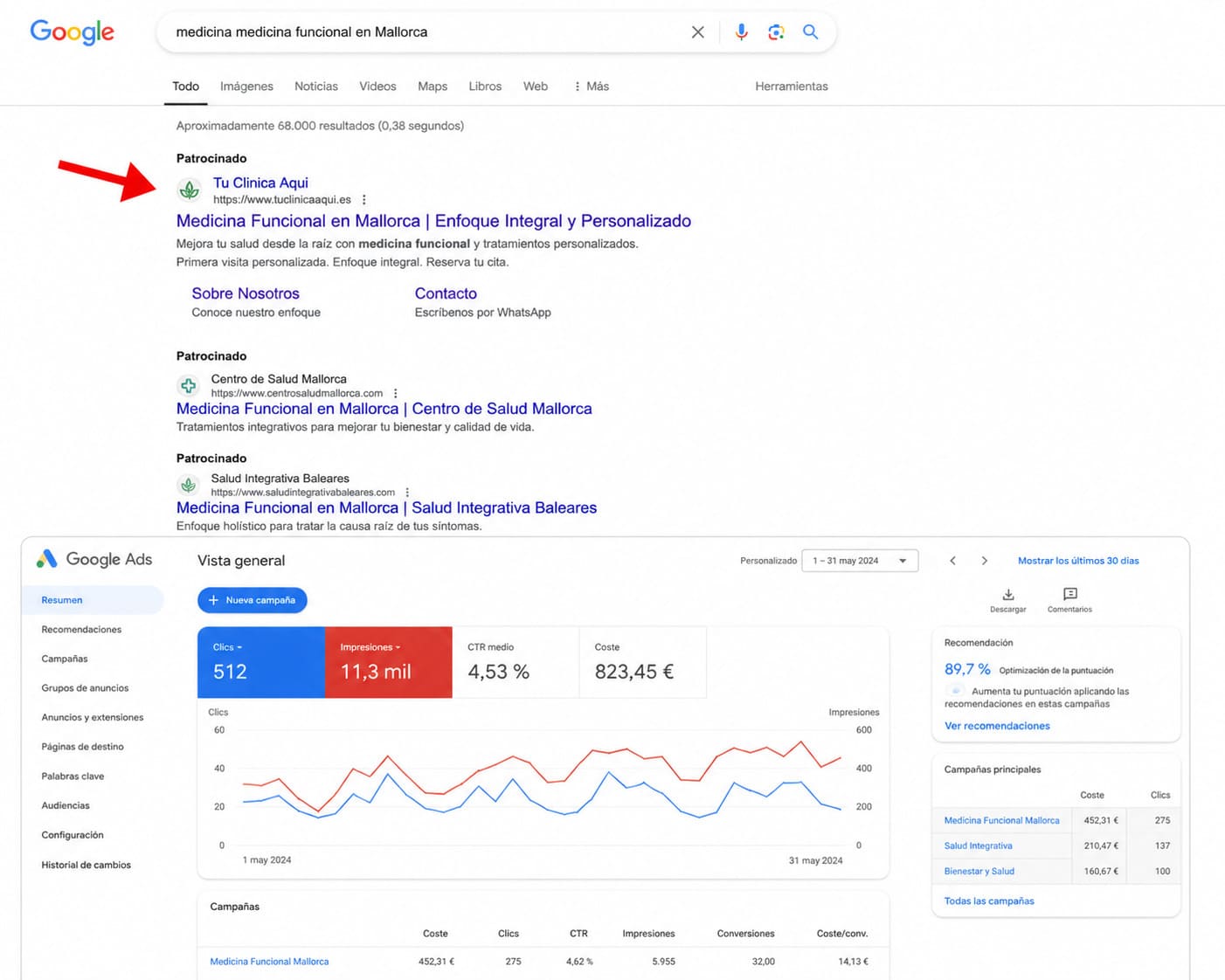Open the Impresiones metric dropdown card
Viewport: 1225px width, 980px height.
pos(389,662)
